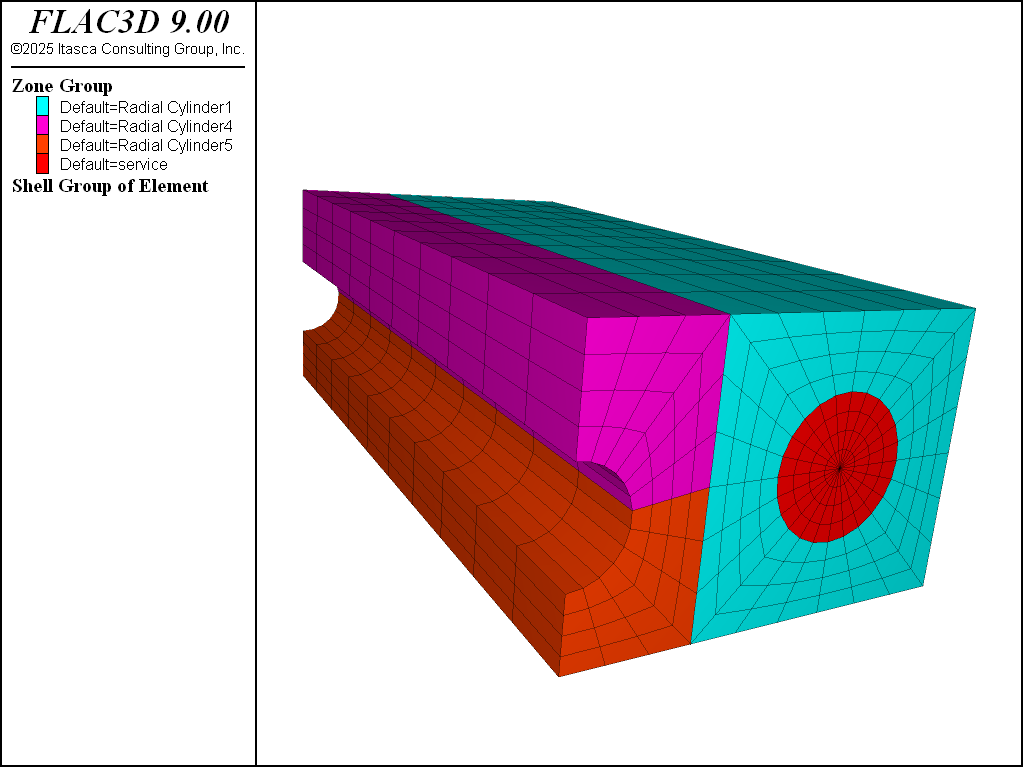Click the 'Zone Group' legend heading

[x=62, y=86]
